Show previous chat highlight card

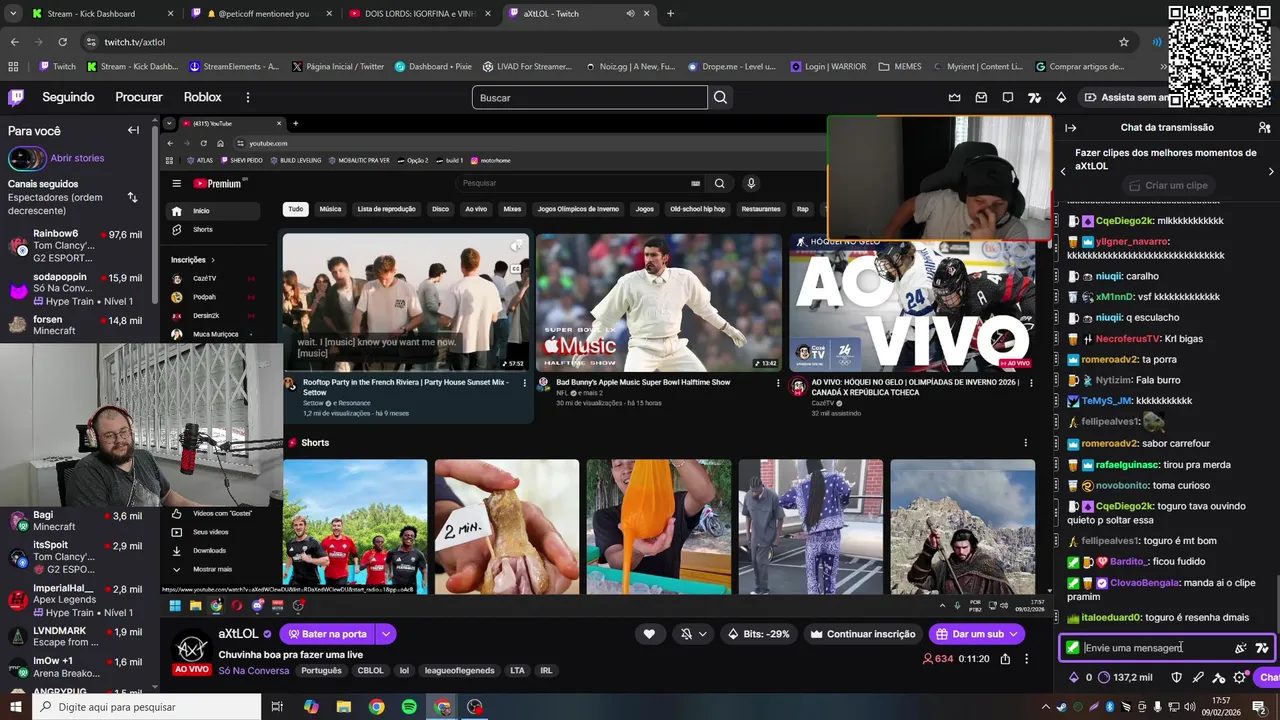(x=1063, y=171)
